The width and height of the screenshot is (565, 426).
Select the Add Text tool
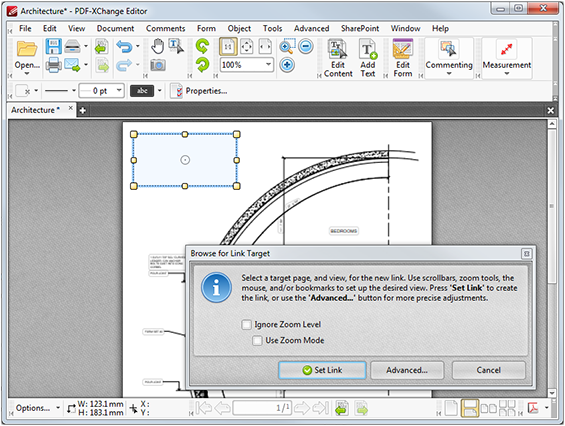[x=368, y=58]
